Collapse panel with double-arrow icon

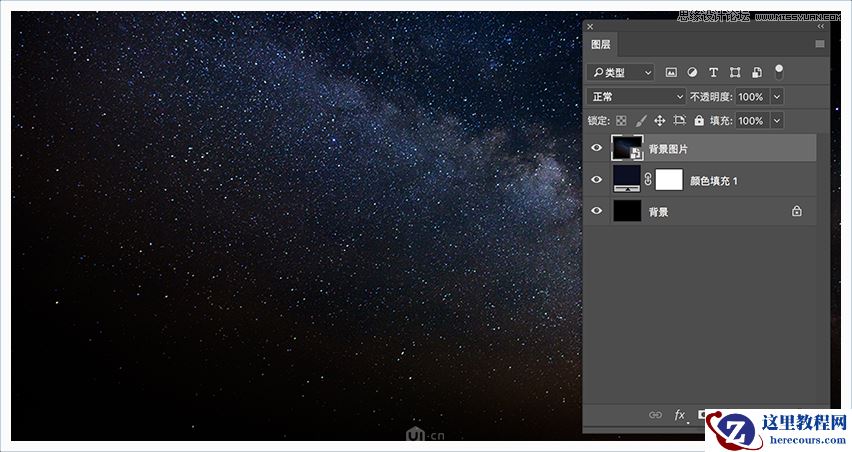[x=820, y=26]
